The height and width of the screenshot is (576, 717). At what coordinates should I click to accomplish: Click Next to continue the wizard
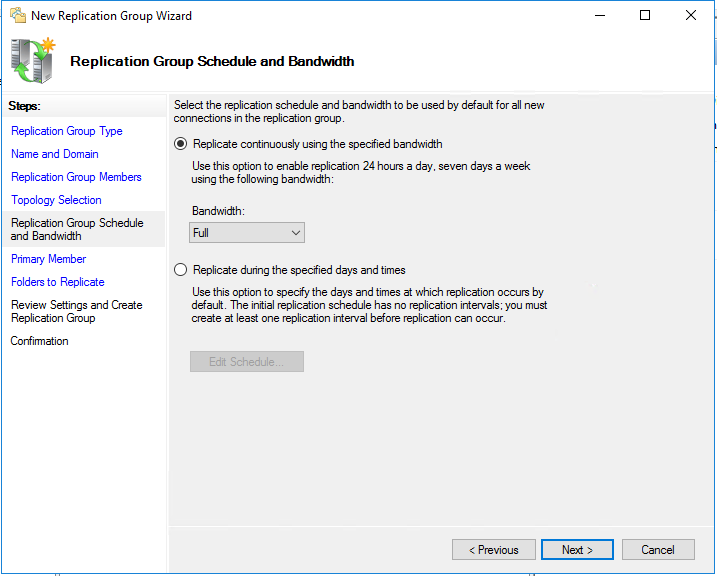coord(577,550)
